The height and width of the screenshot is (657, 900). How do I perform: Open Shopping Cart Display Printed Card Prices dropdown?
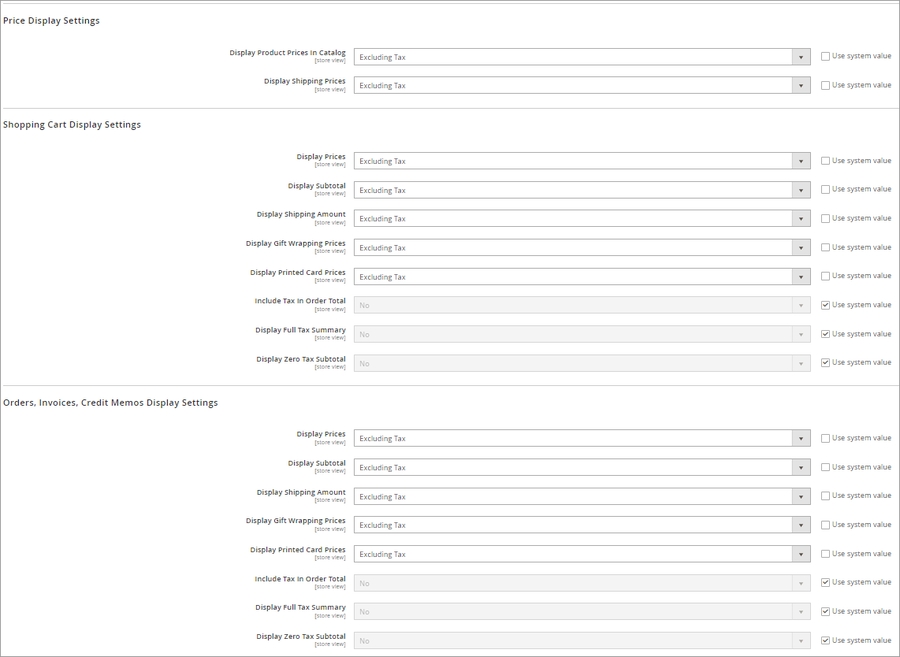pyautogui.click(x=581, y=277)
